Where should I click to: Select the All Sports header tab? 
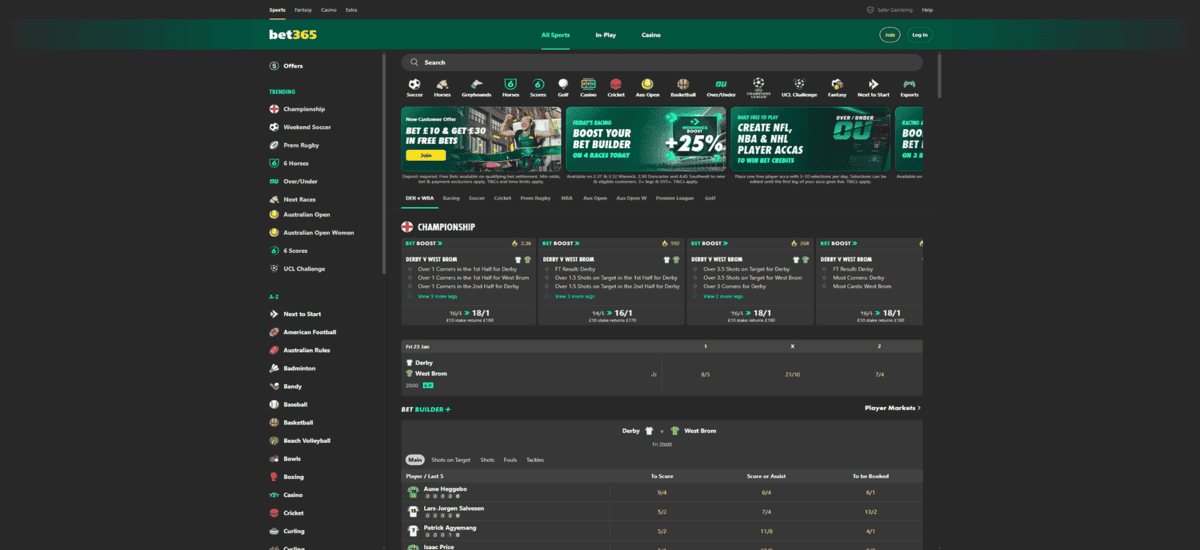(x=555, y=35)
